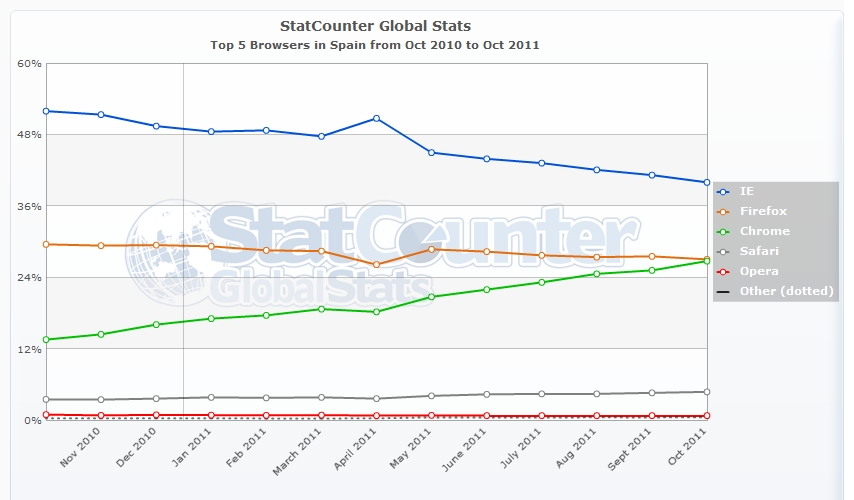Click the Nov 2010 axis label

(80, 448)
